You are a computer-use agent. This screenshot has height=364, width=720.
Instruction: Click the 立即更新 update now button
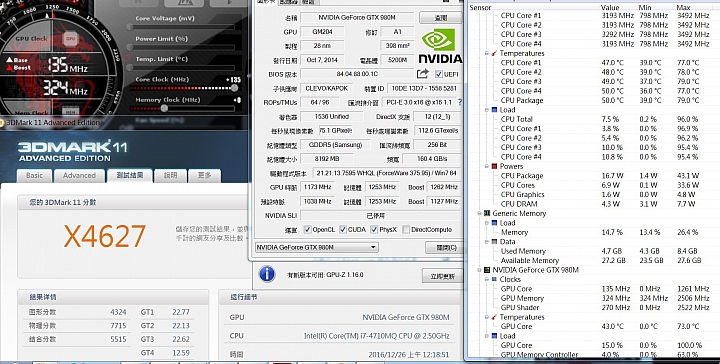(442, 276)
